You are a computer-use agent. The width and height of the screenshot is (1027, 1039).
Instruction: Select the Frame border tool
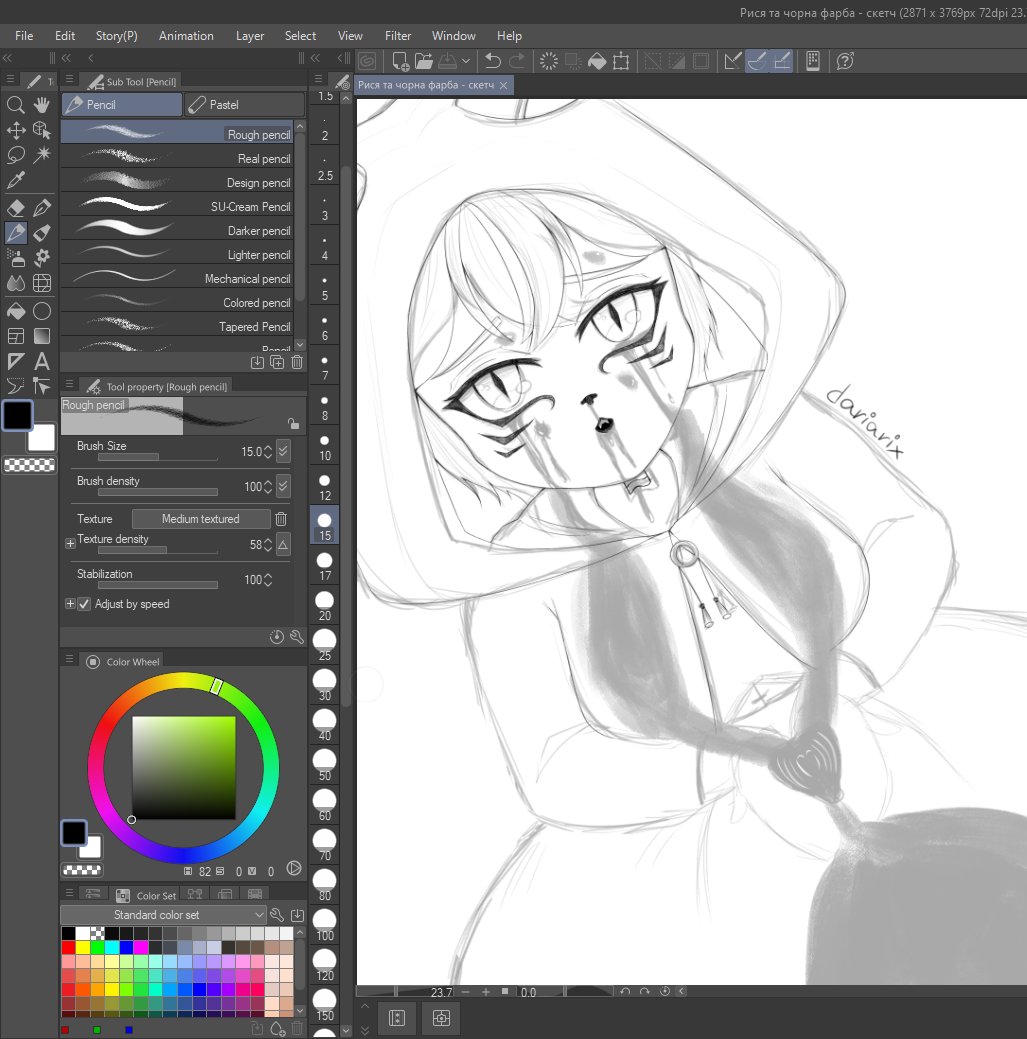pos(16,336)
